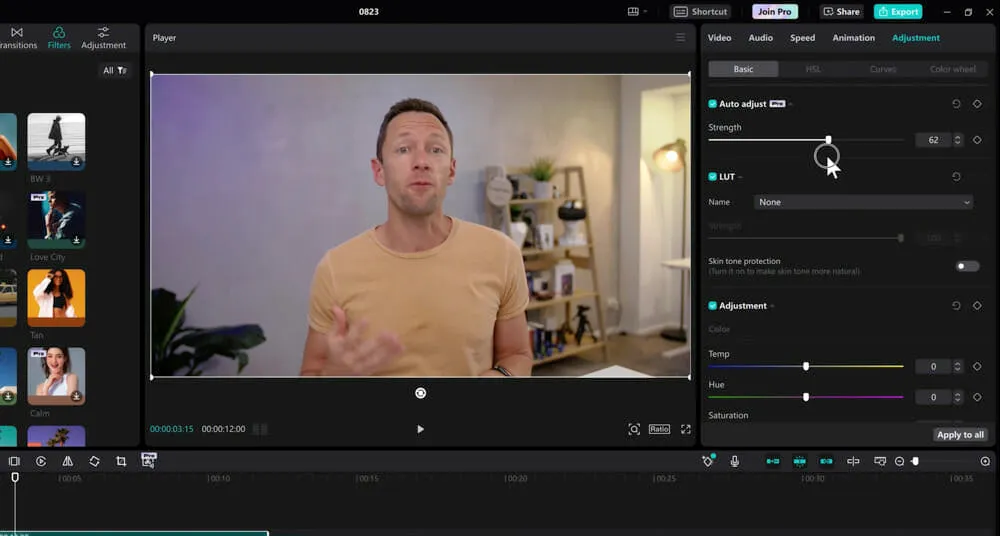1000x536 pixels.
Task: Click the Apply to all button
Action: point(961,435)
